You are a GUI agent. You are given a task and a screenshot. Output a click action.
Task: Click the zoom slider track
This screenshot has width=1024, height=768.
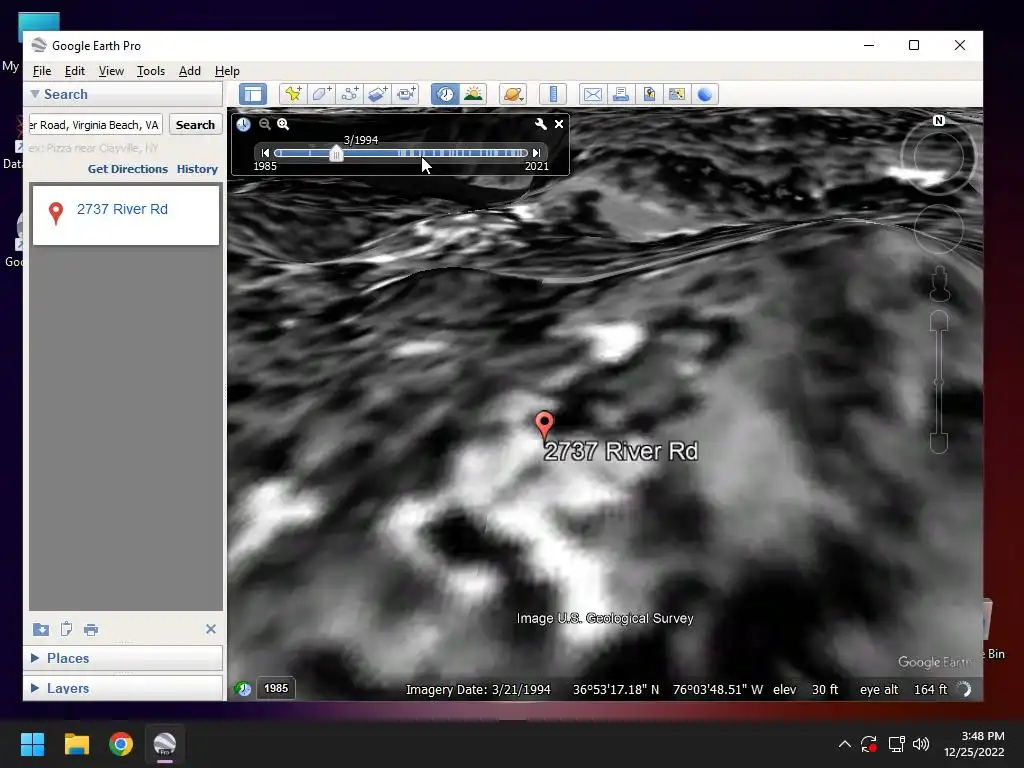938,381
